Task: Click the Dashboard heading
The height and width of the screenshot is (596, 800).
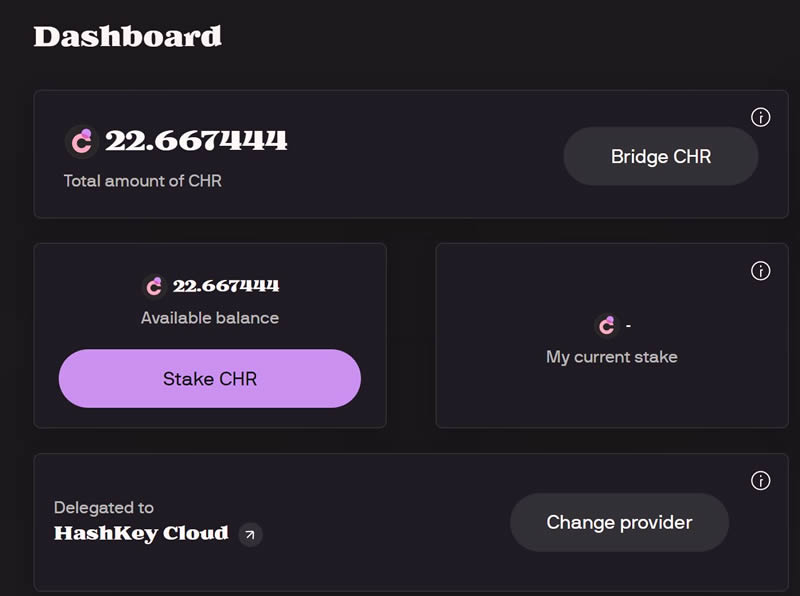Action: tap(127, 37)
